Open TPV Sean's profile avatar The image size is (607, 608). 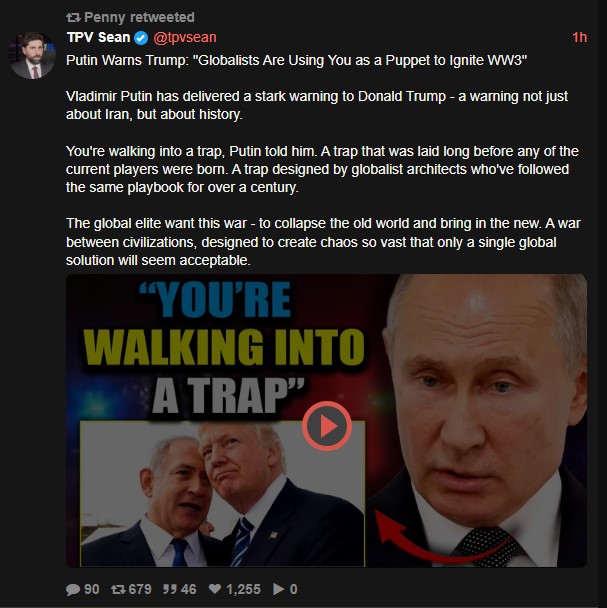pos(33,55)
